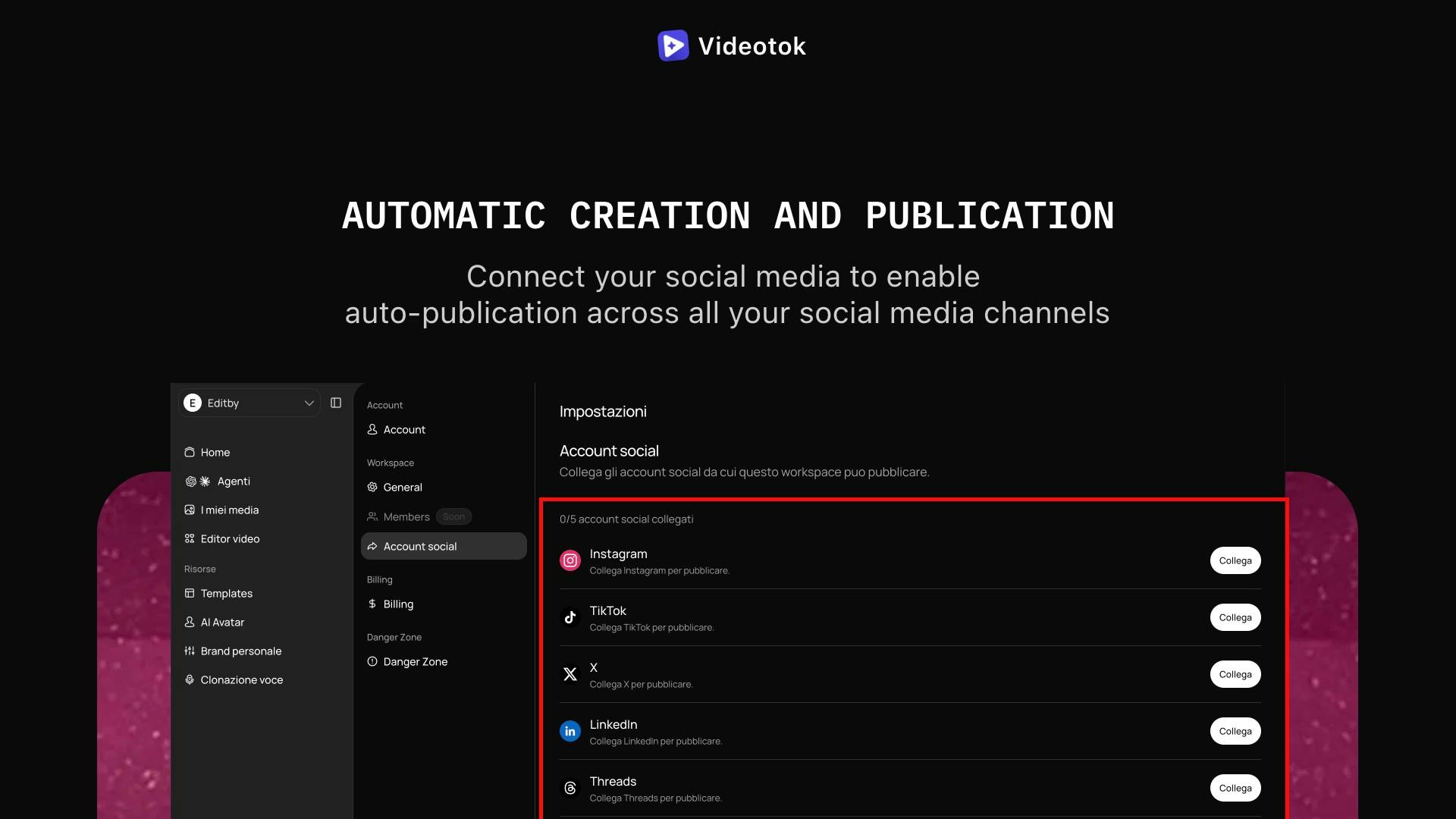Click 0/5 account social collegati text
Viewport: 1456px width, 819px height.
[x=626, y=519]
